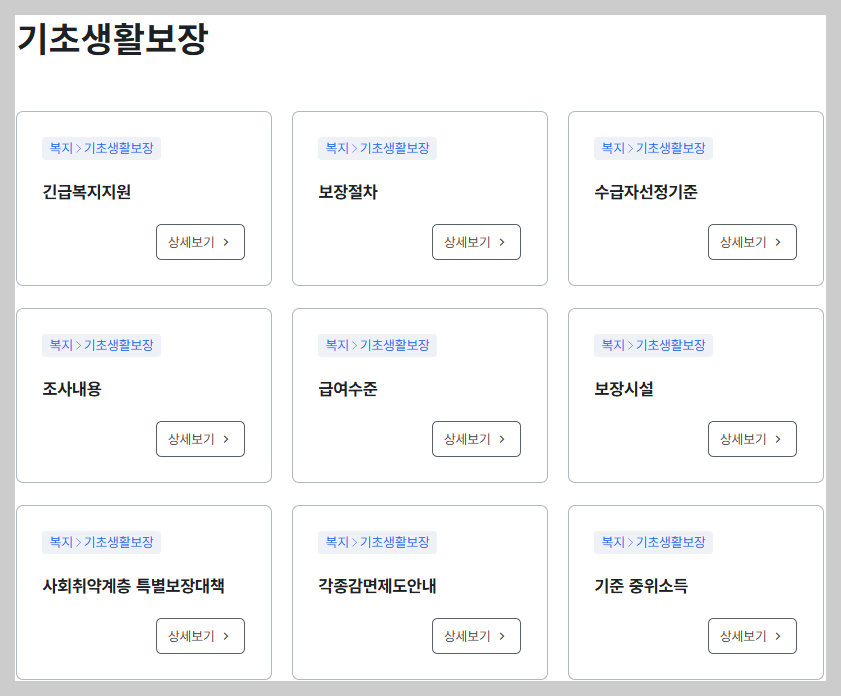Click the chevron icon on 긴급복지지원 상세보기

click(x=228, y=242)
